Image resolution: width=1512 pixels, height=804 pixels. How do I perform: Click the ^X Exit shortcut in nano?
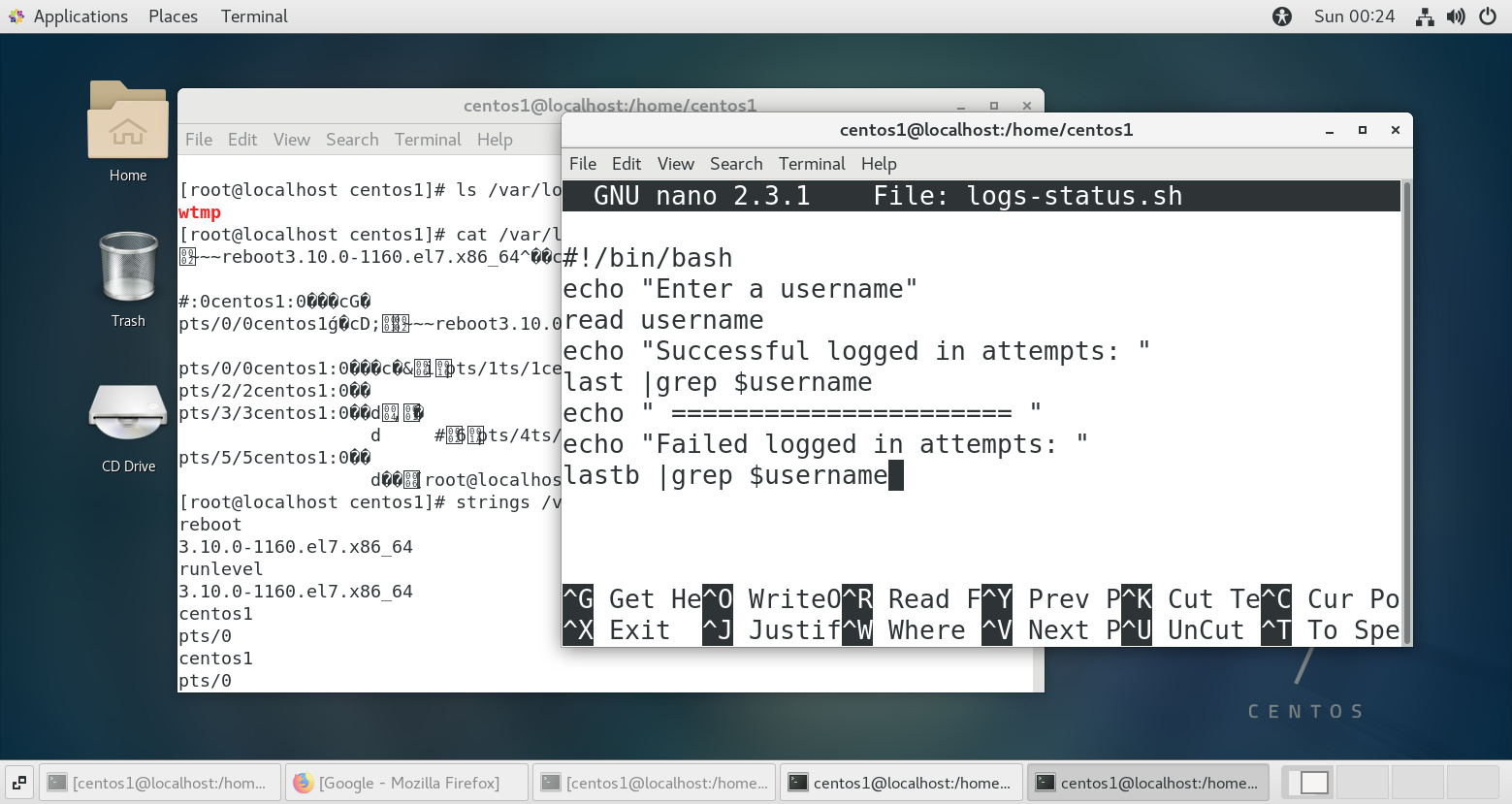[x=617, y=630]
